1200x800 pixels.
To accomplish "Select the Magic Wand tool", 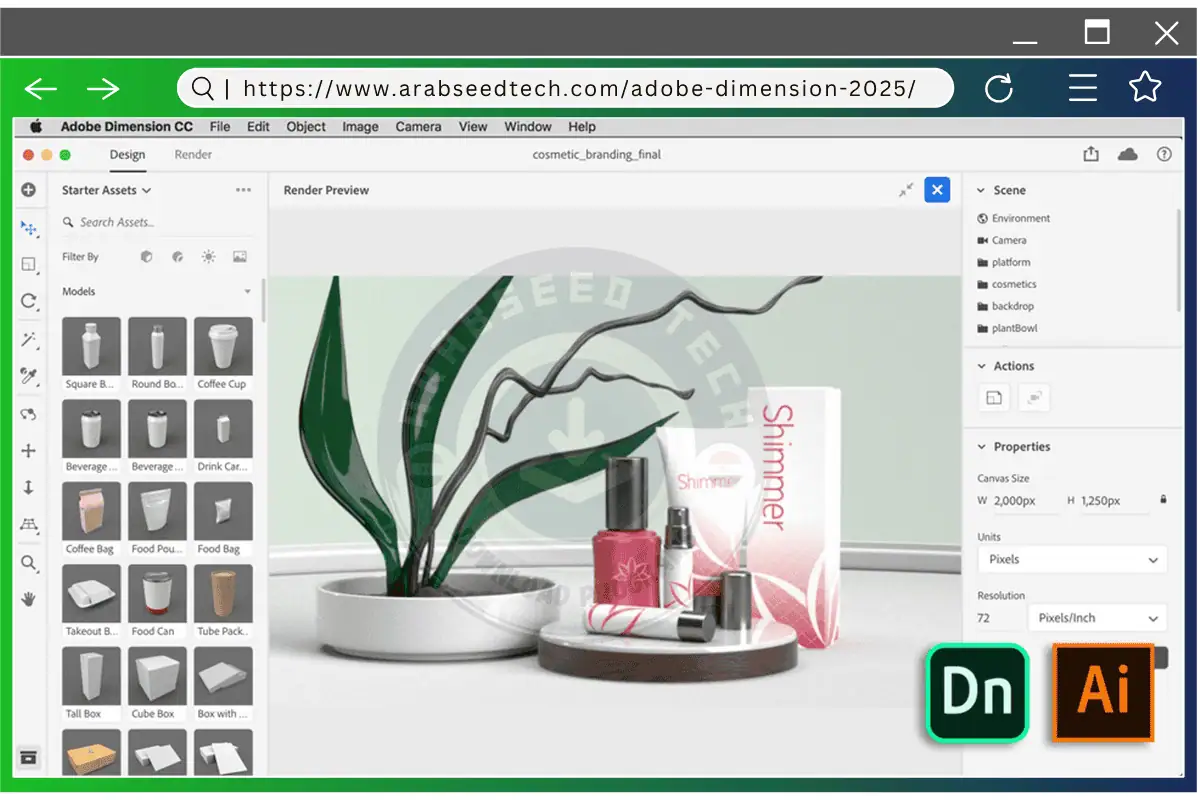I will click(x=28, y=340).
